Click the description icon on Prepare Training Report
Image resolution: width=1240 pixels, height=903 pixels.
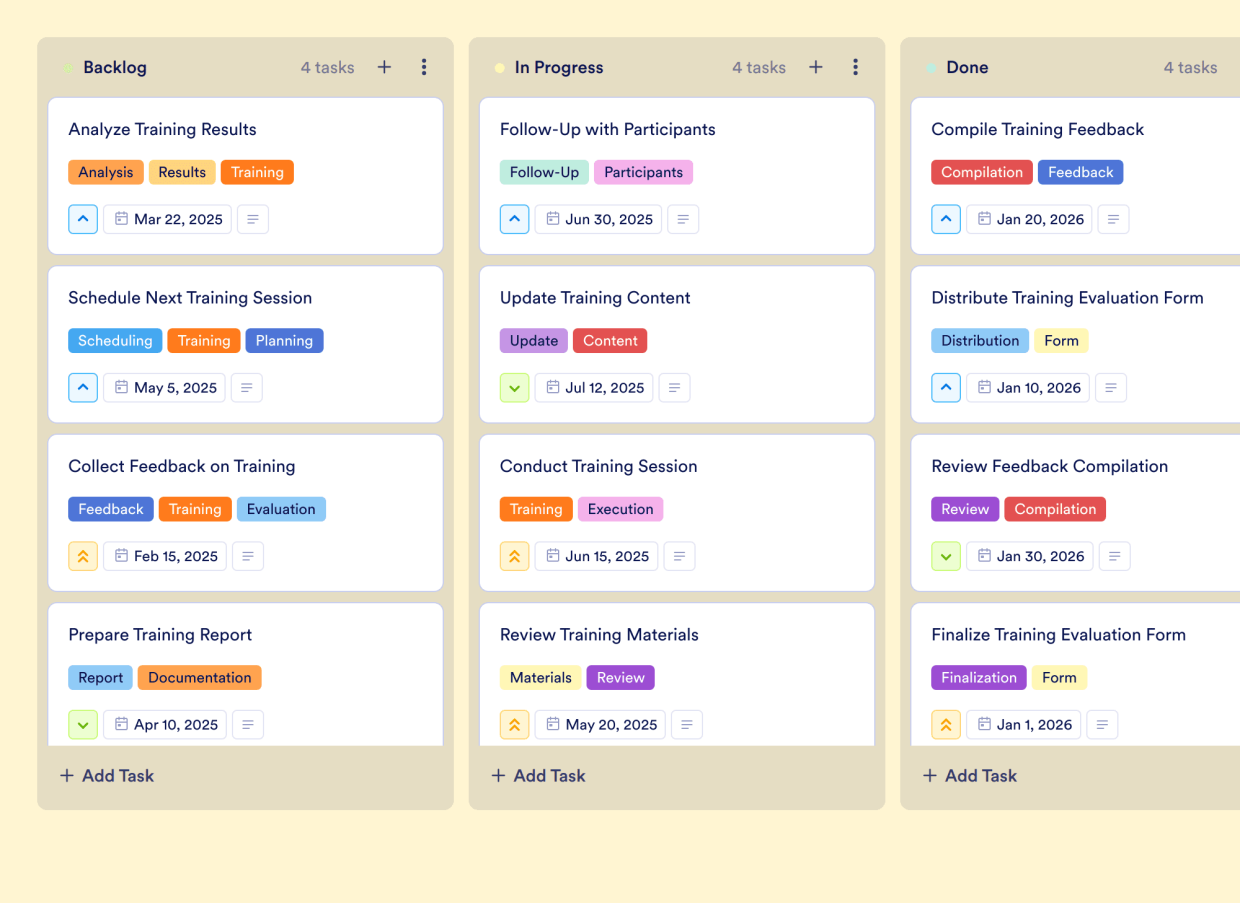[248, 724]
